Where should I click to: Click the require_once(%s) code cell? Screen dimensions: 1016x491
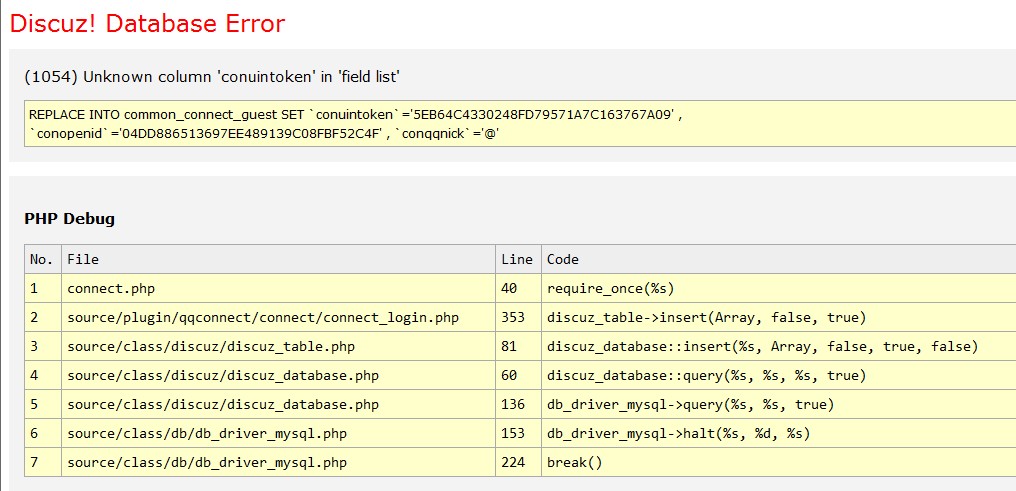pyautogui.click(x=610, y=288)
